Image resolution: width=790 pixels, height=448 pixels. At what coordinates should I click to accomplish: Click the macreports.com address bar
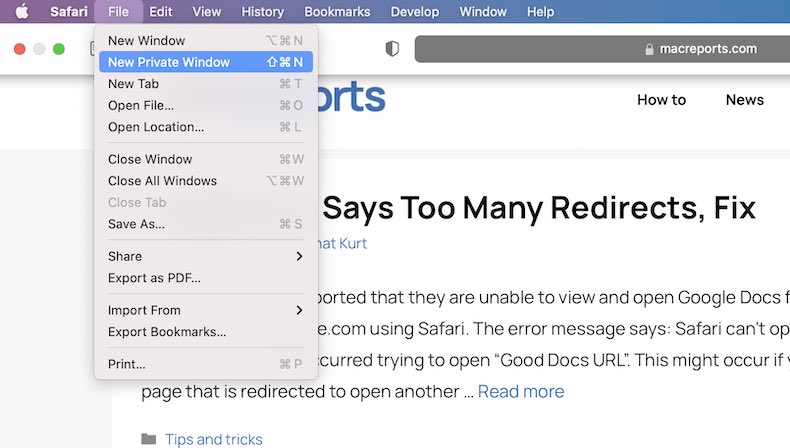(x=602, y=49)
